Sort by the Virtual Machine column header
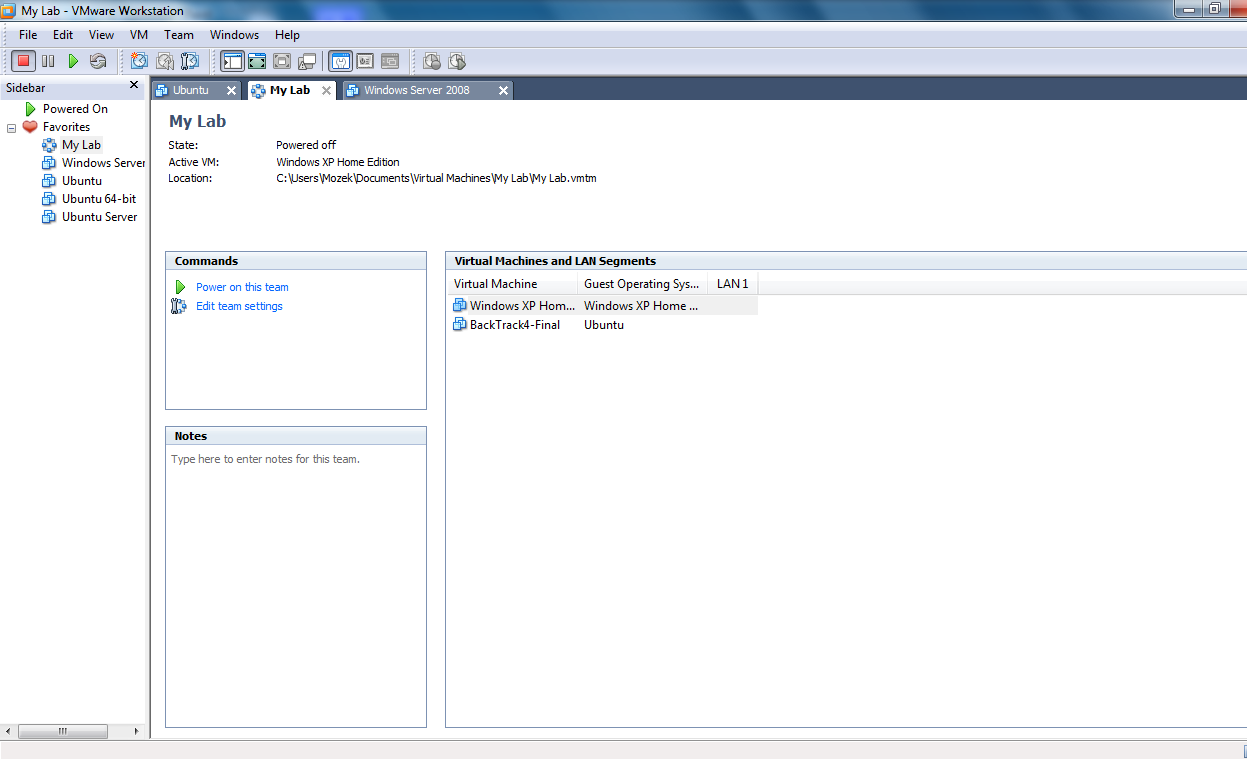 [x=511, y=284]
